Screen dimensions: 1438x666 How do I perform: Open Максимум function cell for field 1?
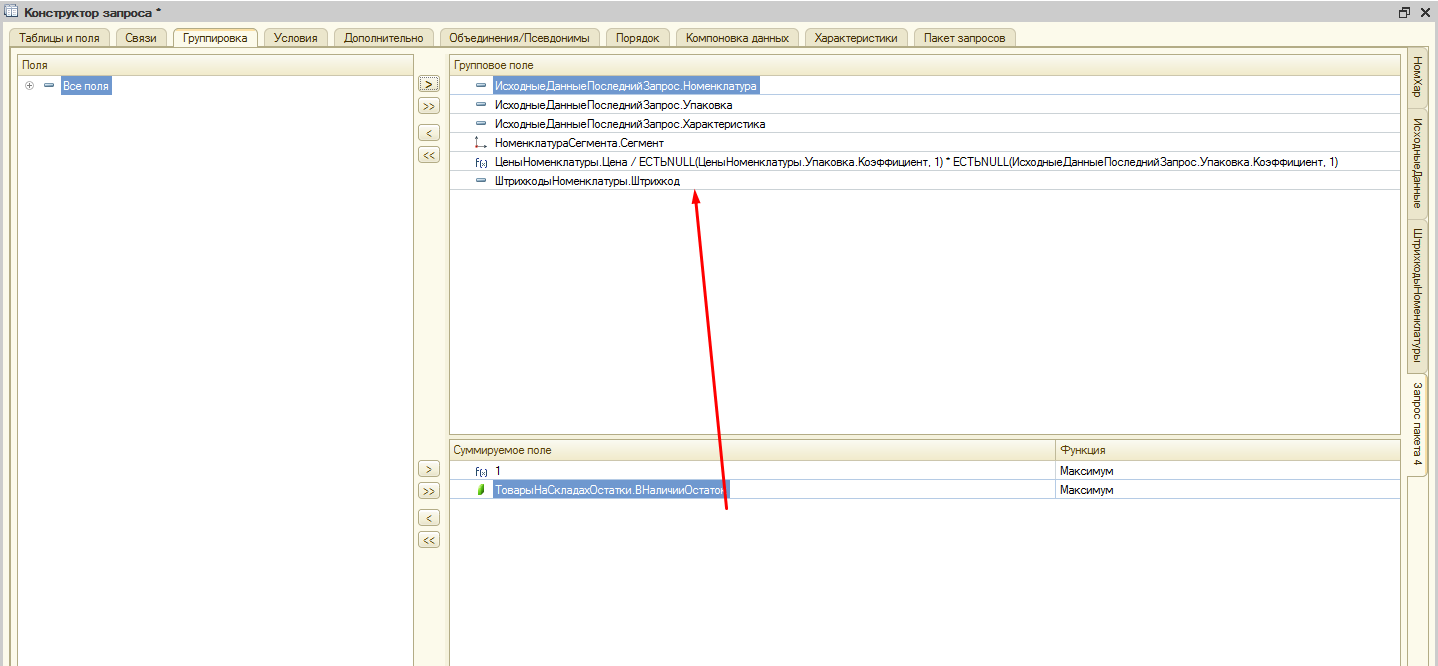point(1228,470)
